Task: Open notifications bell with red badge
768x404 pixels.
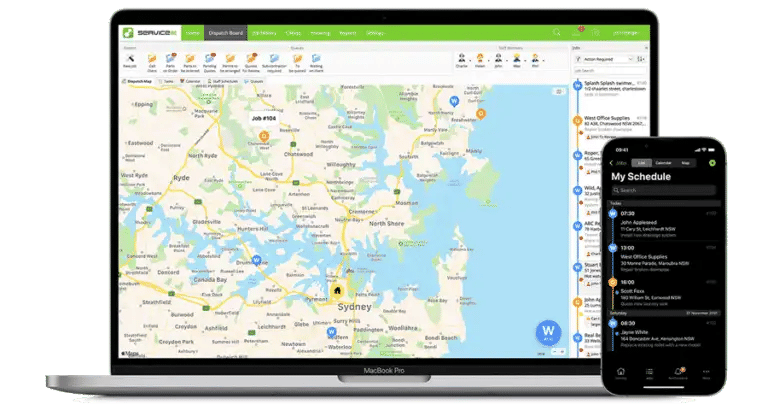Action: click(x=577, y=32)
